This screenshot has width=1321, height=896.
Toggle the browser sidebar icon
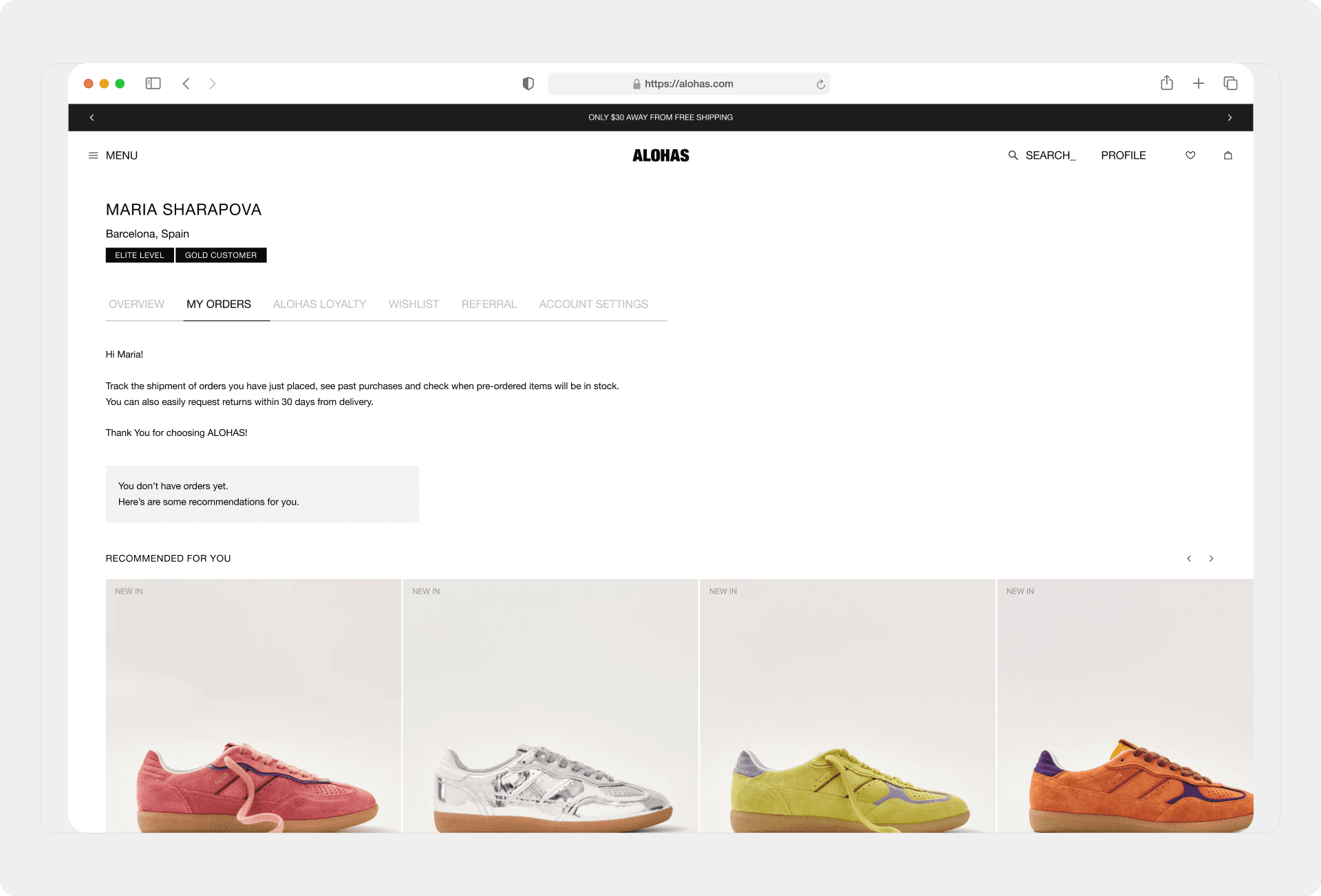[x=153, y=83]
